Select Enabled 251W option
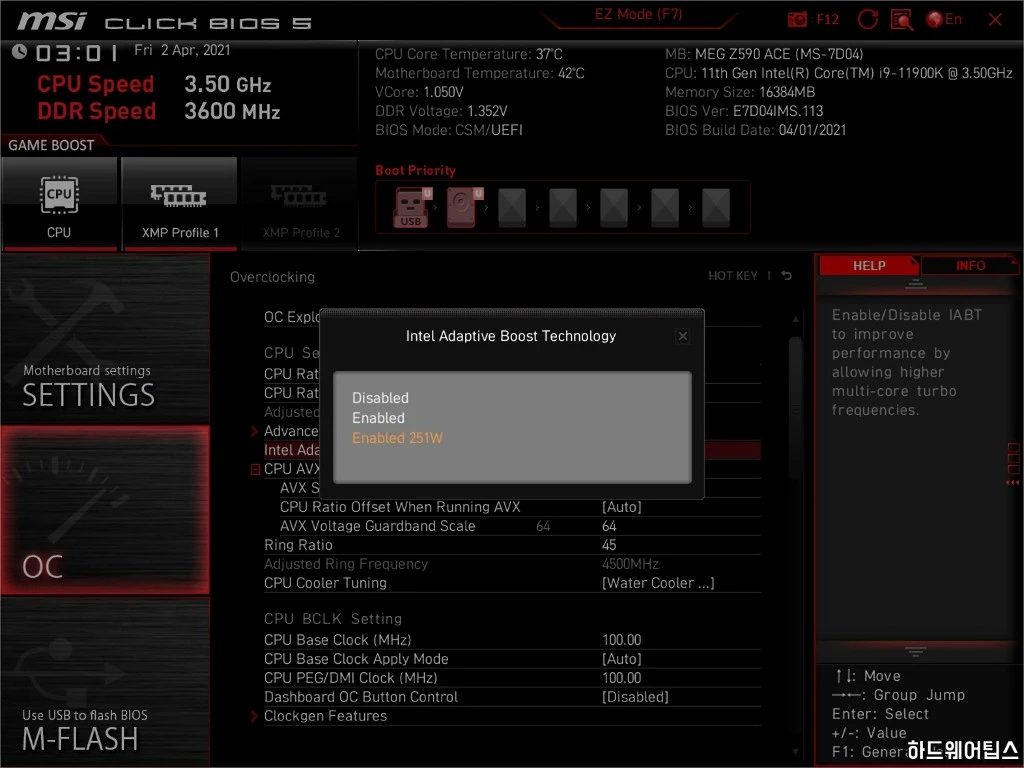Image resolution: width=1024 pixels, height=768 pixels. pyautogui.click(x=397, y=438)
